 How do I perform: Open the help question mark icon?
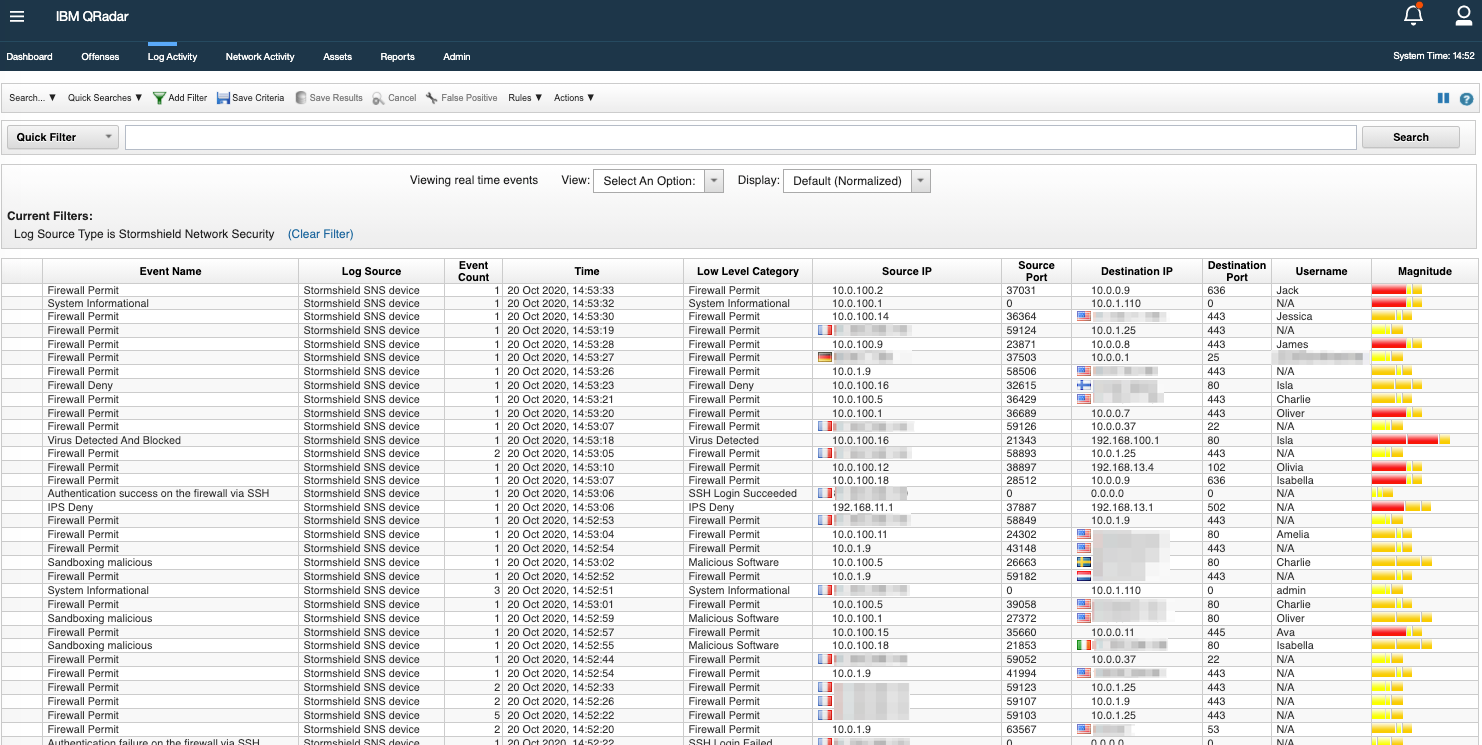pos(1466,98)
